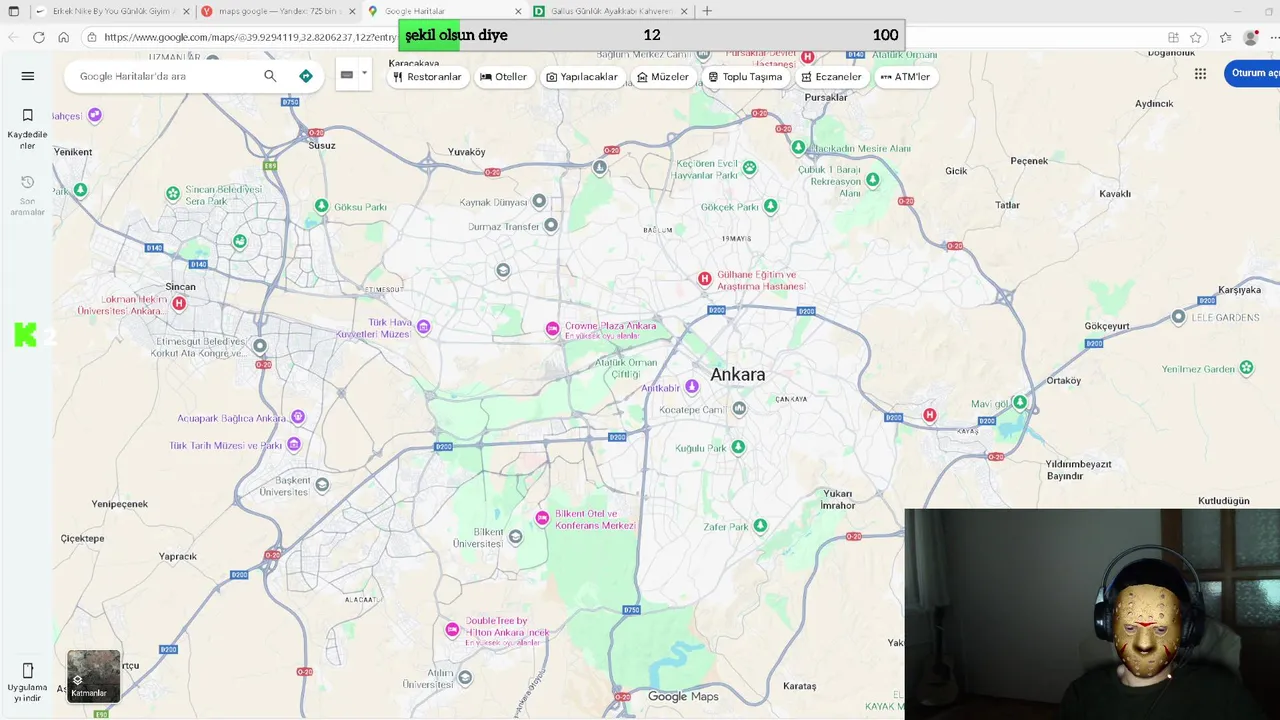Open directions with the blue arrow icon

point(306,76)
